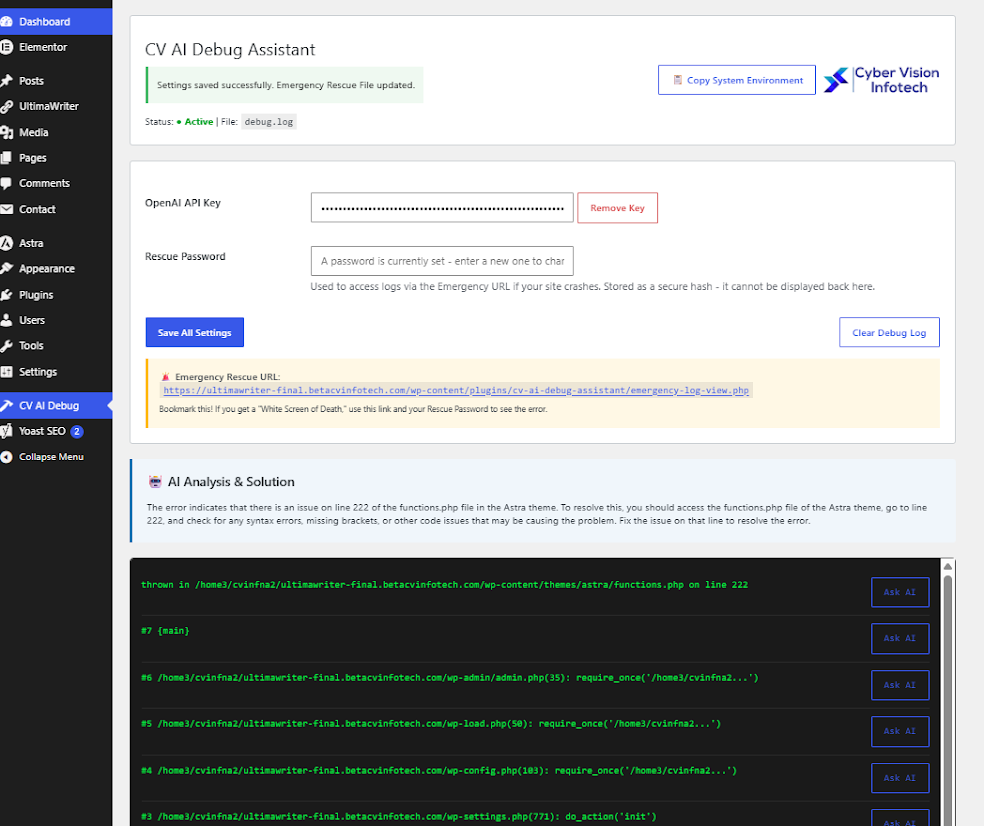Click the Settings sliders icon
984x826 pixels.
[x=6, y=372]
